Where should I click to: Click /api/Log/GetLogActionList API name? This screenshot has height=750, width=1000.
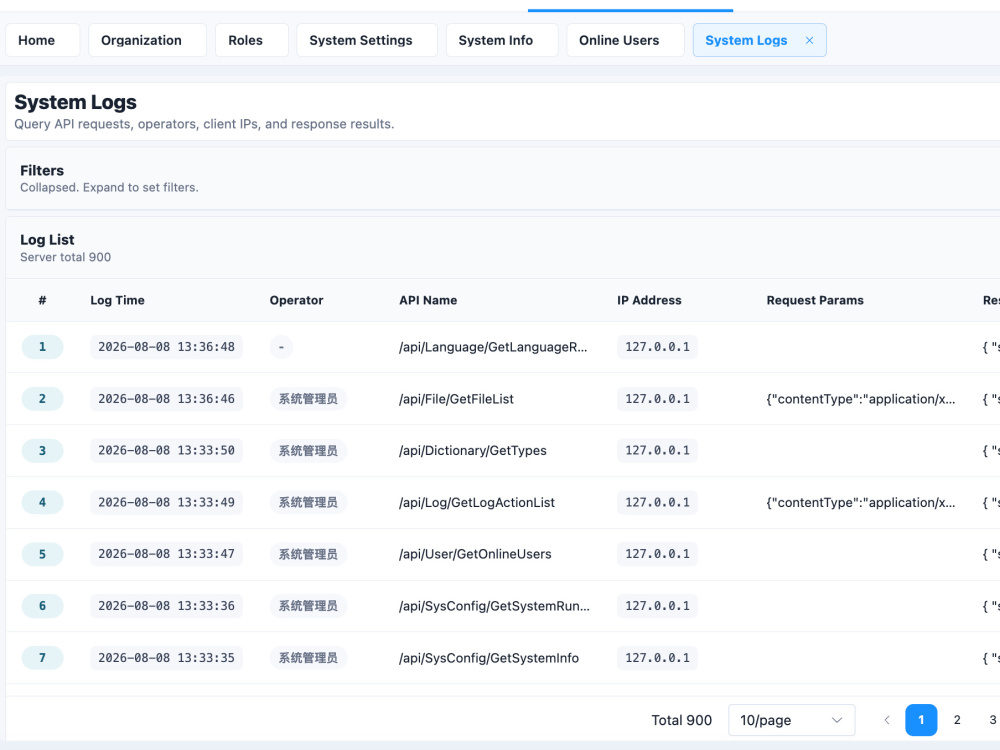(x=477, y=503)
